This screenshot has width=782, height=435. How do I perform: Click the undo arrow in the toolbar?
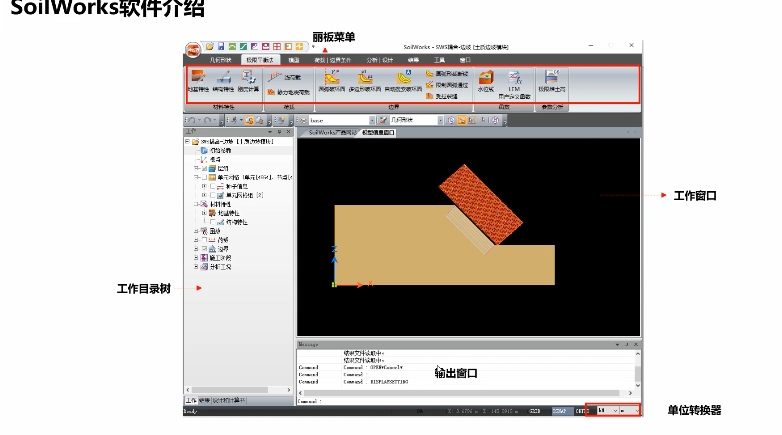192,120
